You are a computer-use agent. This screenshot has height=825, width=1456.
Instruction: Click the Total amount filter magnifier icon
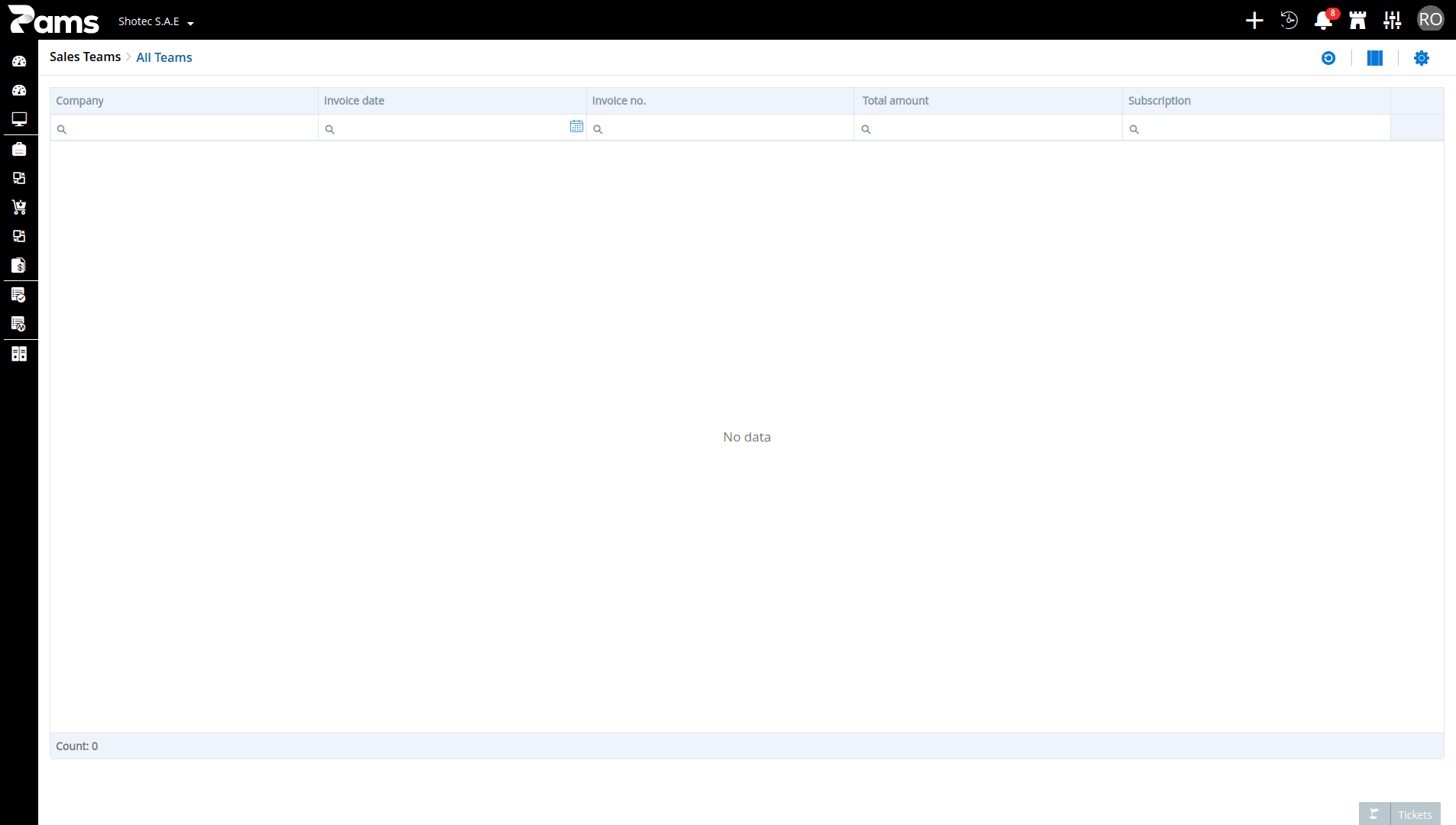(866, 129)
